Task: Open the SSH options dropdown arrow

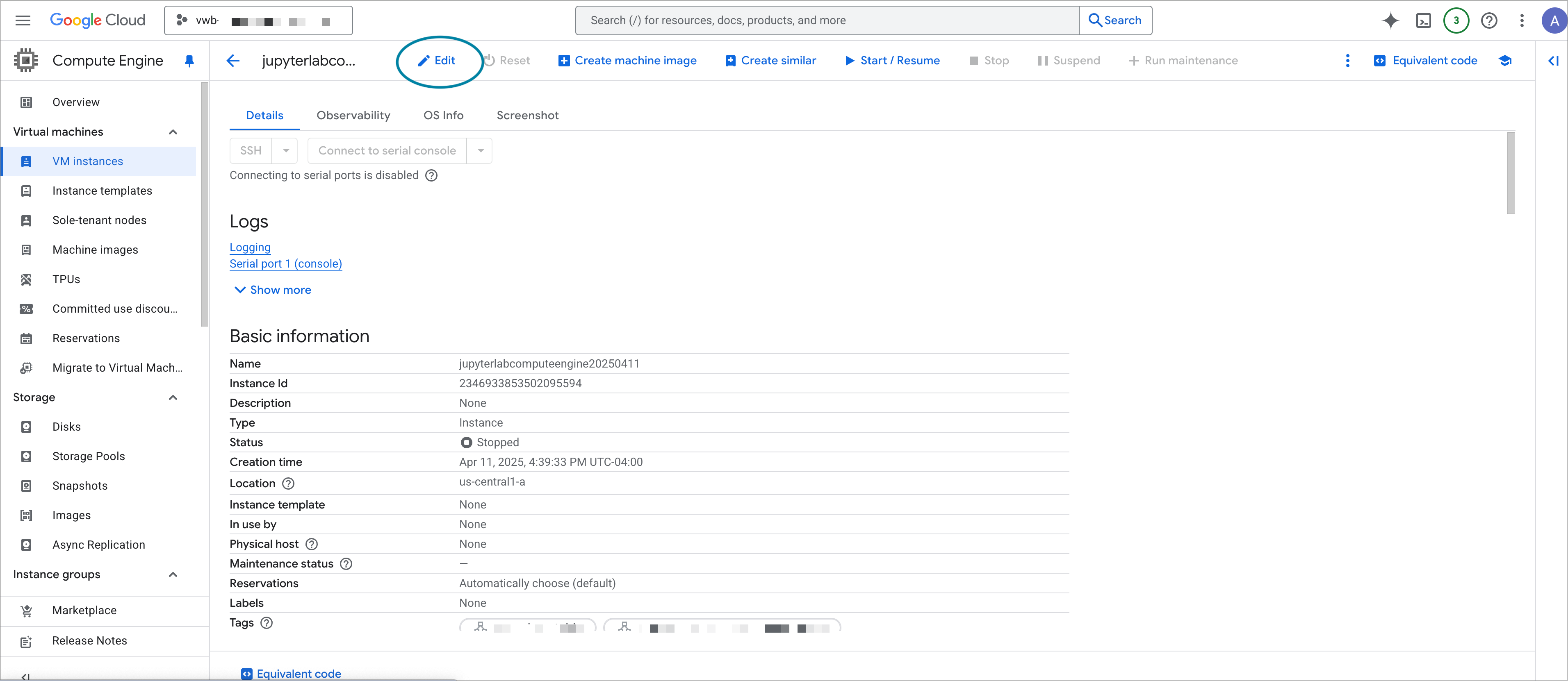Action: click(285, 151)
